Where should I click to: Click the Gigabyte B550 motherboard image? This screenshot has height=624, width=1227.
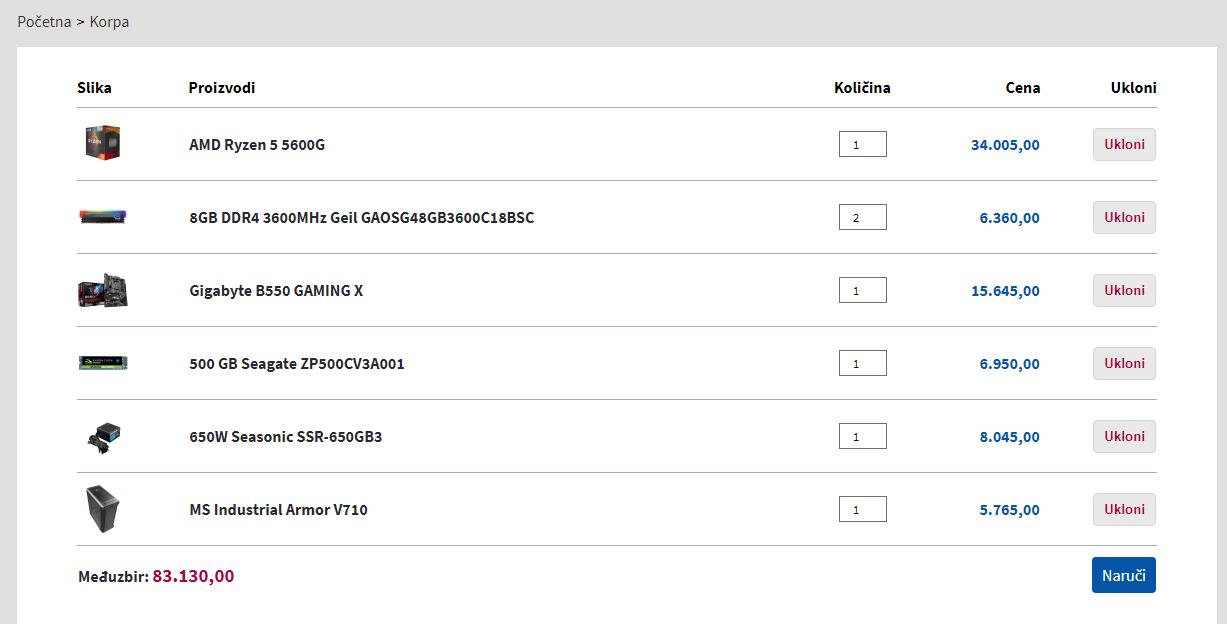pyautogui.click(x=103, y=290)
